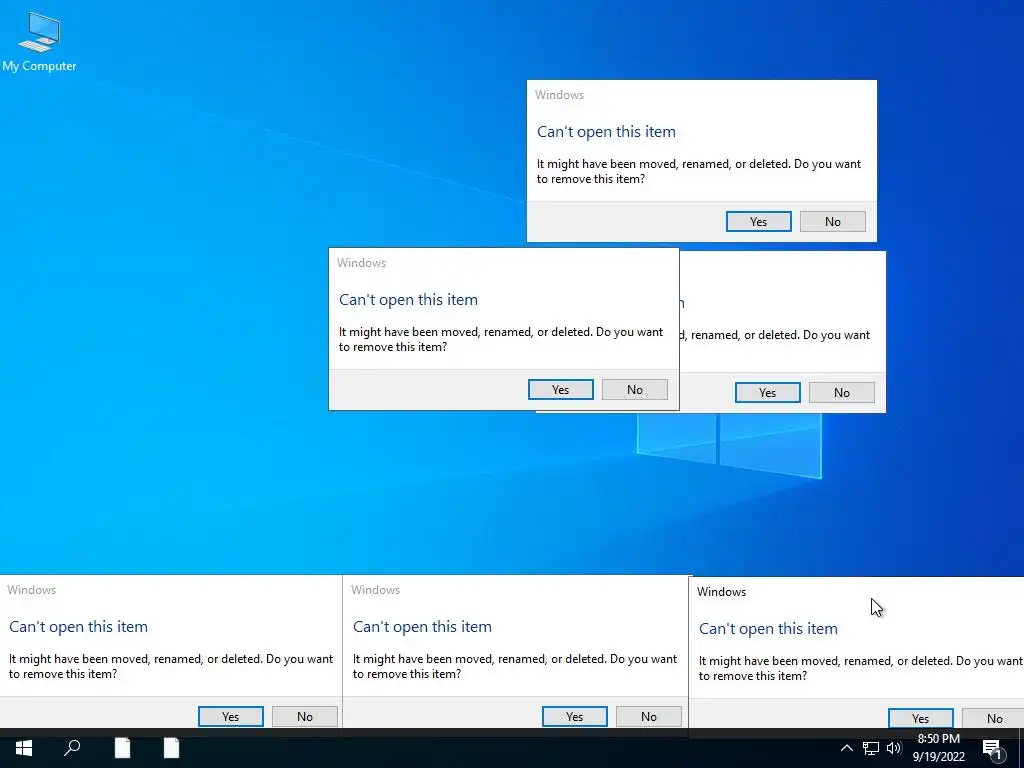Open the notification center icon
The image size is (1024, 768).
[993, 749]
